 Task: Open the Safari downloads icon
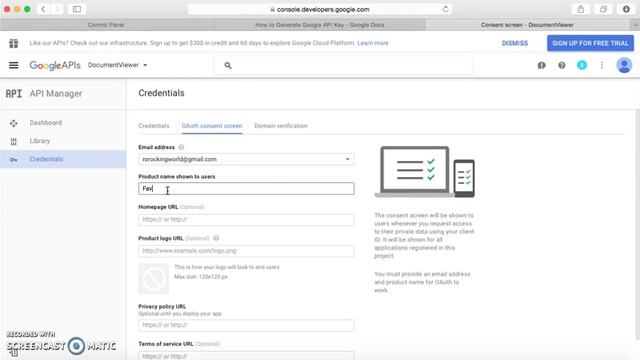click(x=626, y=9)
